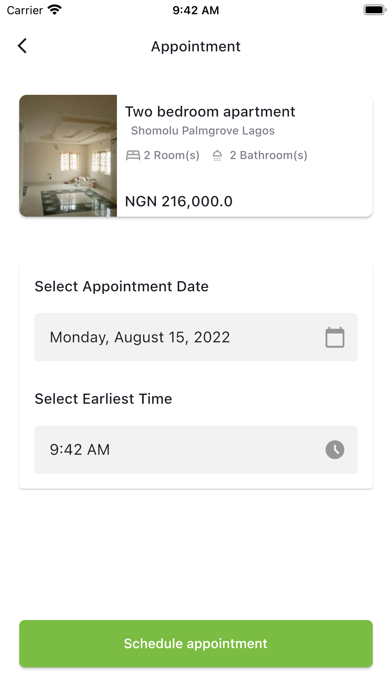Tap the 2 Room(s) text

[171, 155]
